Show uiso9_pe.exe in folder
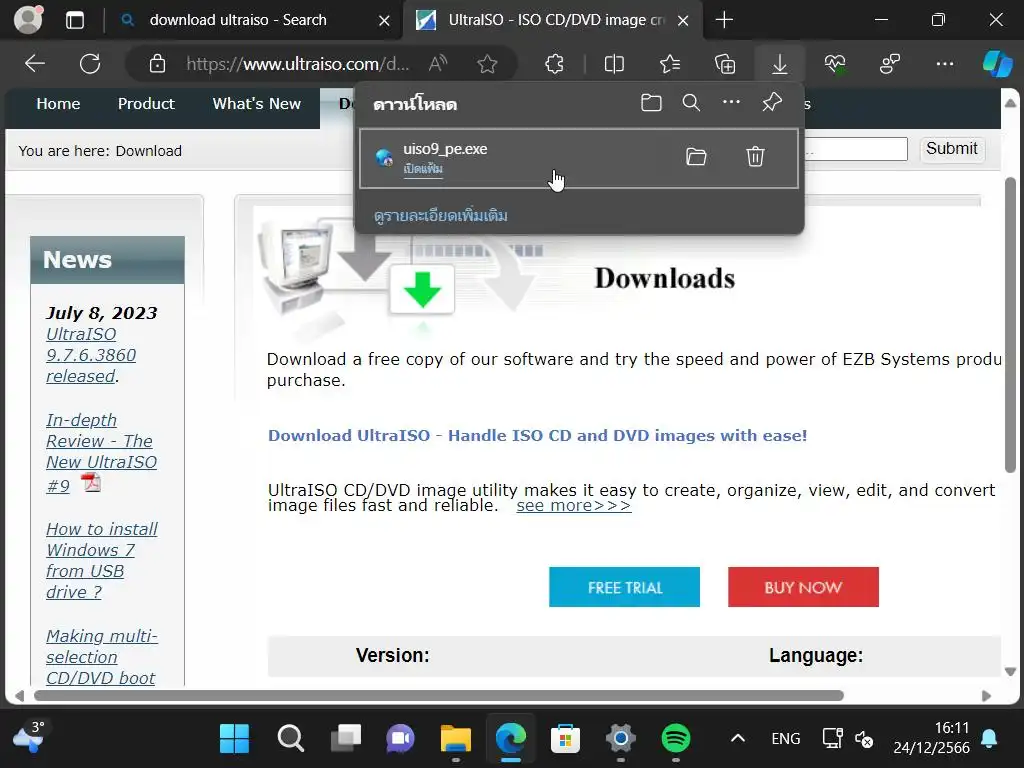The image size is (1024, 768). [696, 157]
